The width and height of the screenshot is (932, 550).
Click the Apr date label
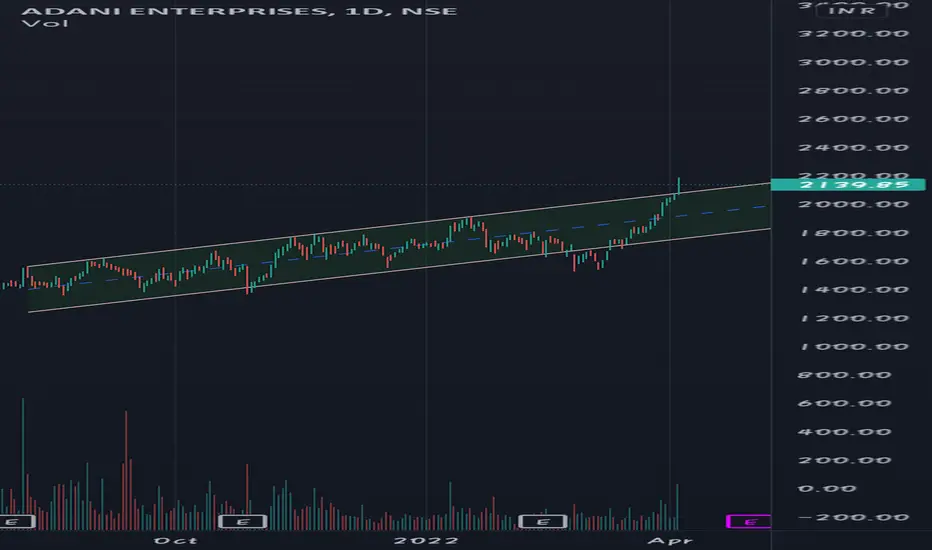coord(670,540)
